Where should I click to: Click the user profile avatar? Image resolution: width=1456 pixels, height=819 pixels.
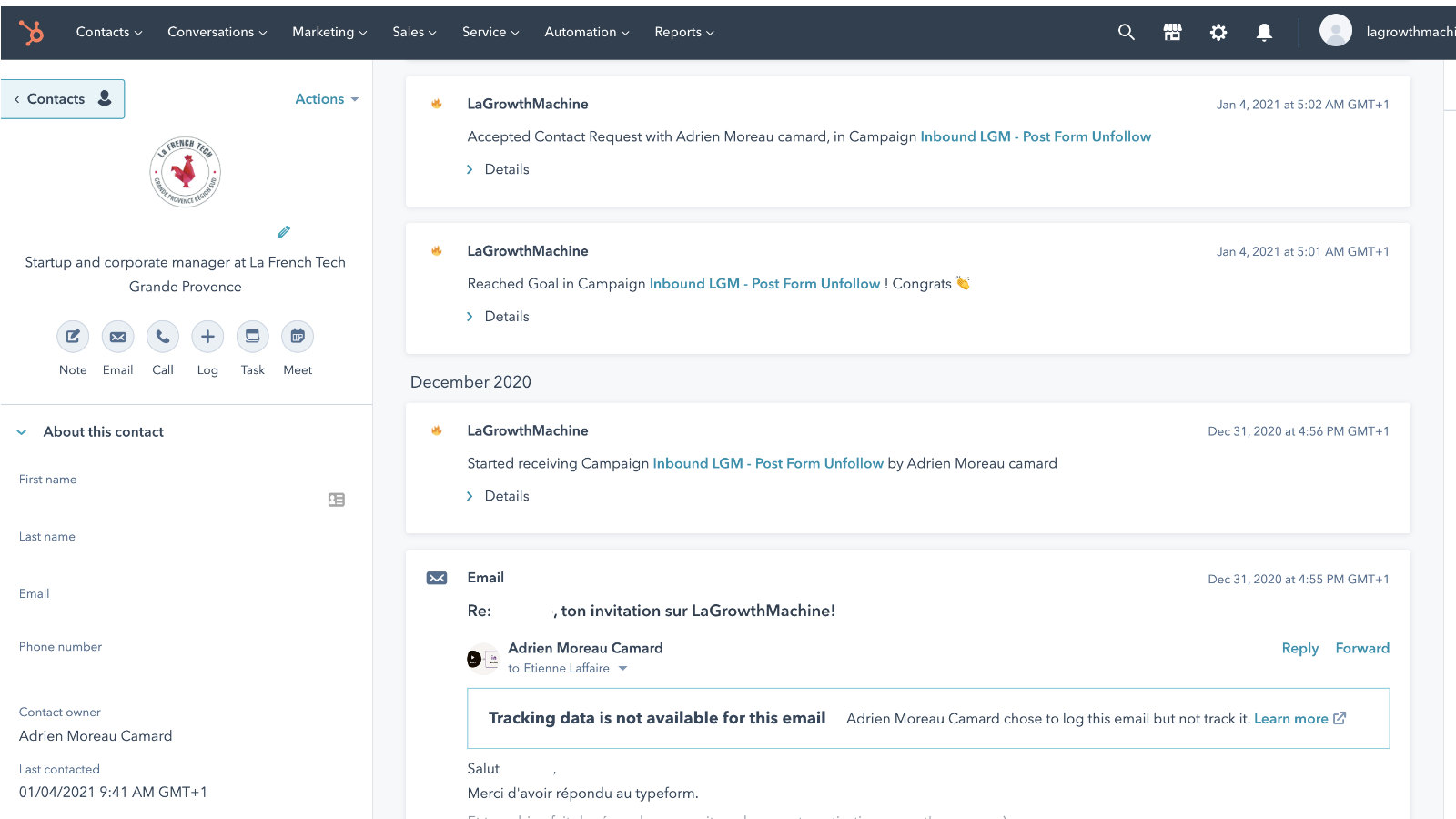coord(1335,30)
